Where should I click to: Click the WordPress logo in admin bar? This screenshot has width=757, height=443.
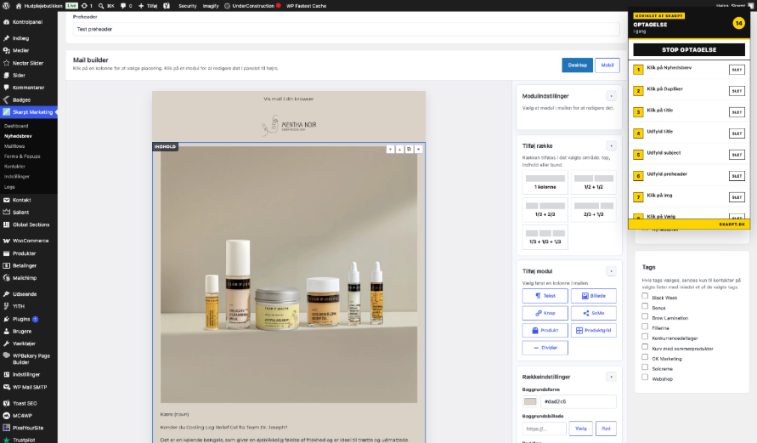pyautogui.click(x=6, y=6)
